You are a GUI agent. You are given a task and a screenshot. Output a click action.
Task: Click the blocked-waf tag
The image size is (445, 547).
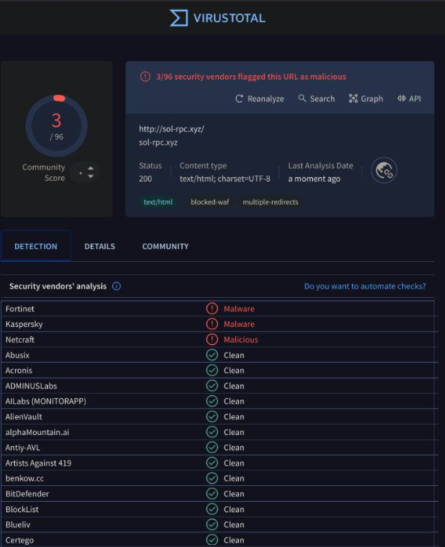[x=210, y=202]
